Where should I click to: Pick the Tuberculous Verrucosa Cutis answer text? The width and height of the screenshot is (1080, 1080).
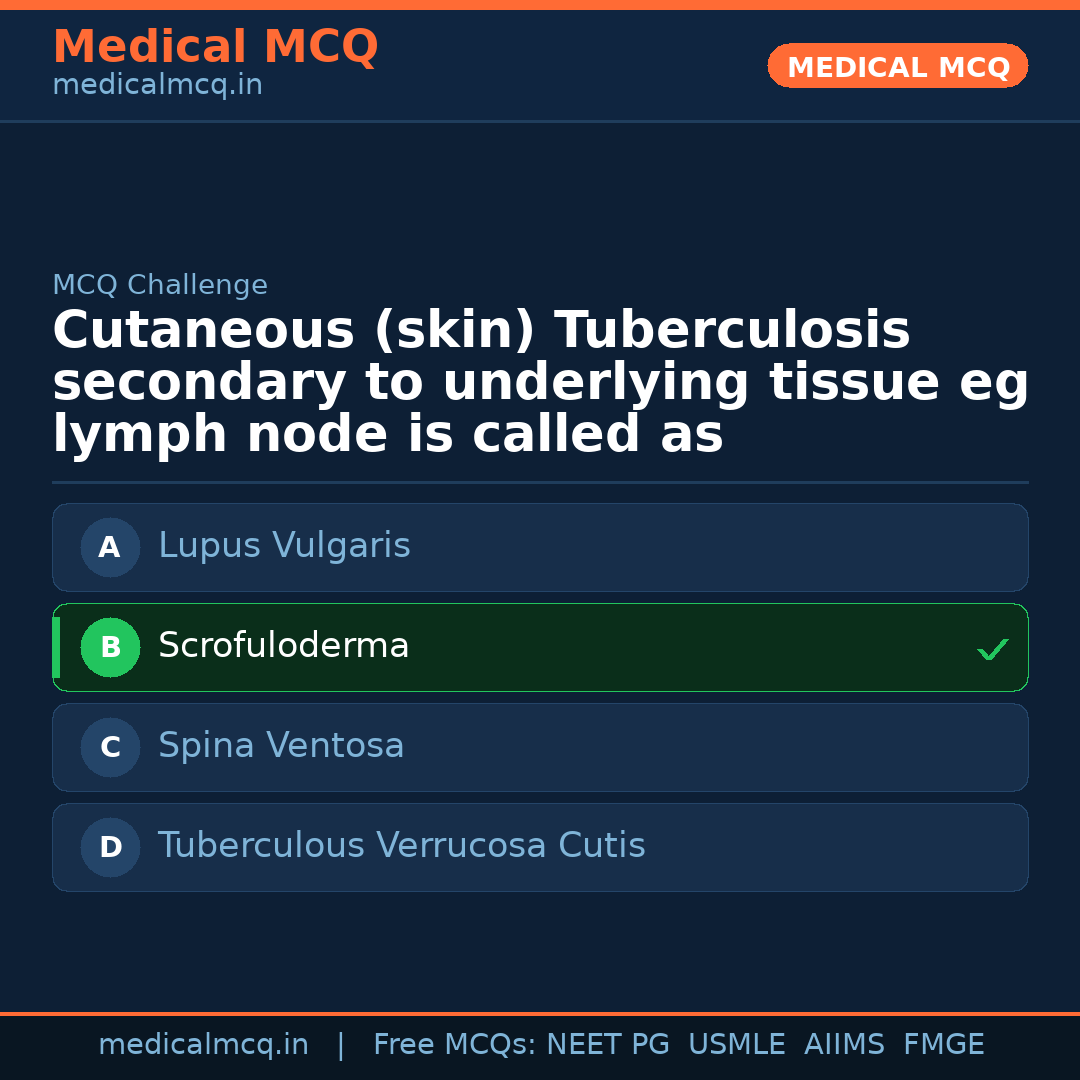(x=401, y=846)
